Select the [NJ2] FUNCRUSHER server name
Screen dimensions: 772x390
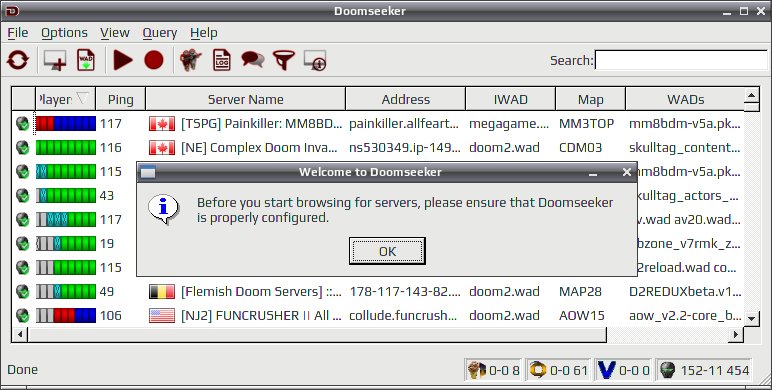[x=261, y=316]
